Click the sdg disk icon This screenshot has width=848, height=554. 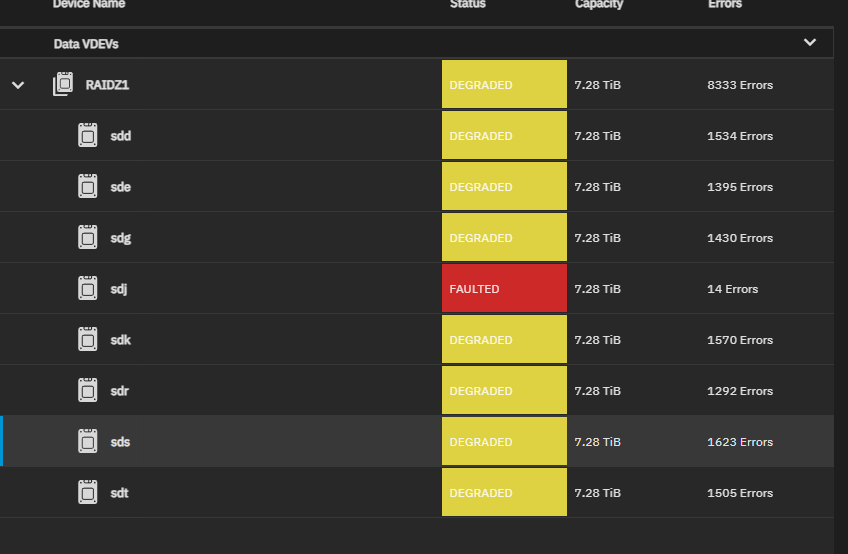coord(88,238)
